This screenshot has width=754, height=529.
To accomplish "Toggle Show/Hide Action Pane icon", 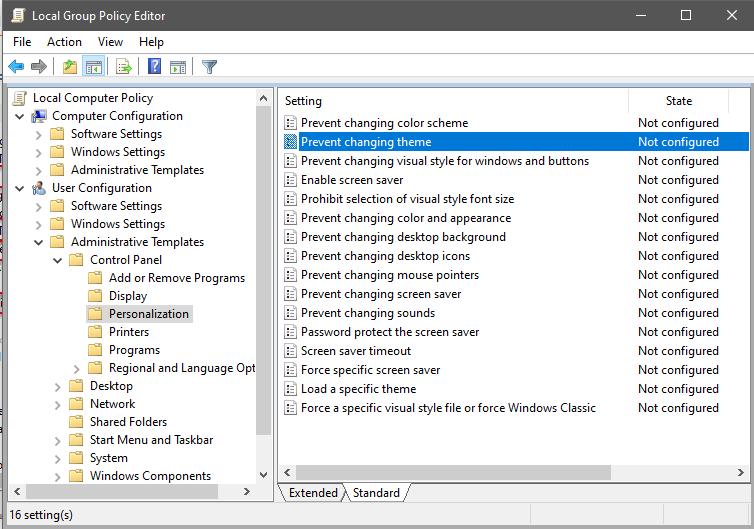I will (178, 67).
